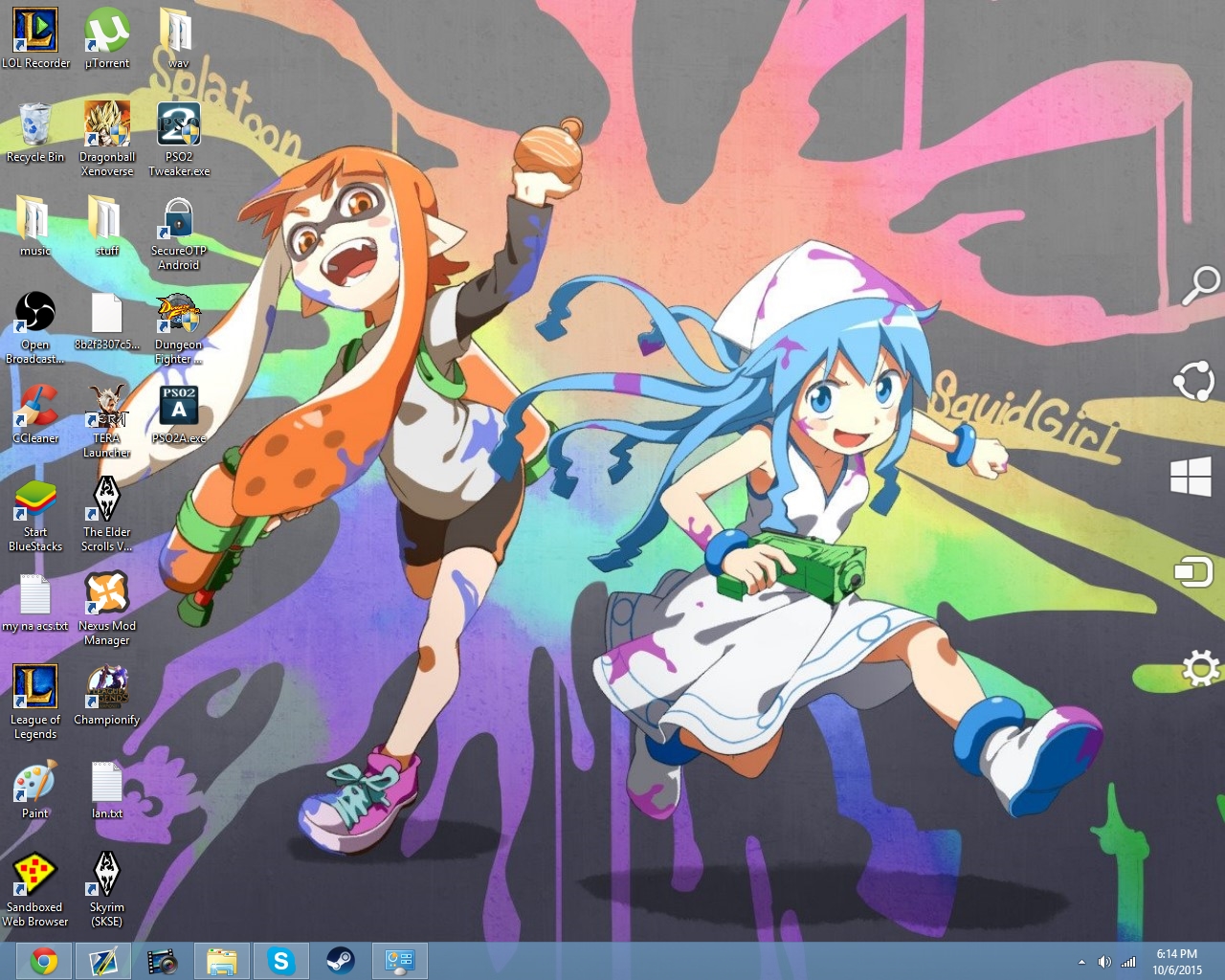Image resolution: width=1225 pixels, height=980 pixels.
Task: Select the Nexus Mod Manager shortcut
Action: click(x=107, y=608)
